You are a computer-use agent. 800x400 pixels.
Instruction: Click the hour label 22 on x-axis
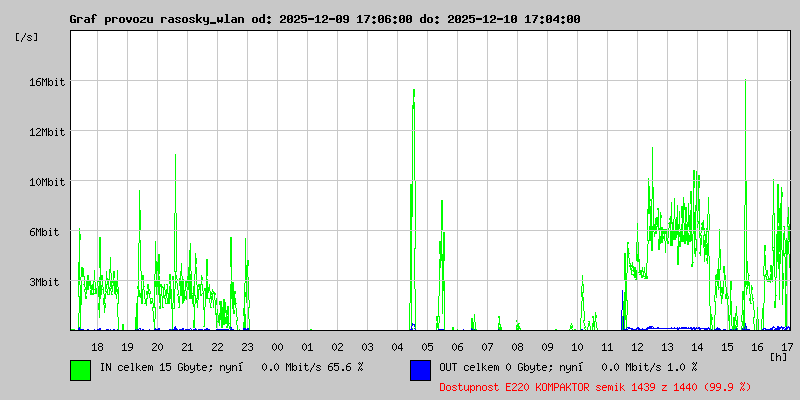point(217,347)
